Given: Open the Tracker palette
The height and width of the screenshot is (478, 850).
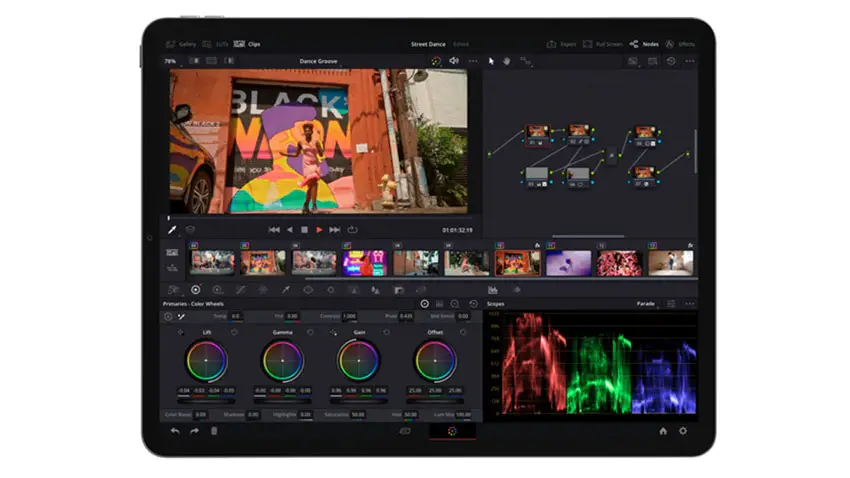Looking at the screenshot, I should pos(331,290).
